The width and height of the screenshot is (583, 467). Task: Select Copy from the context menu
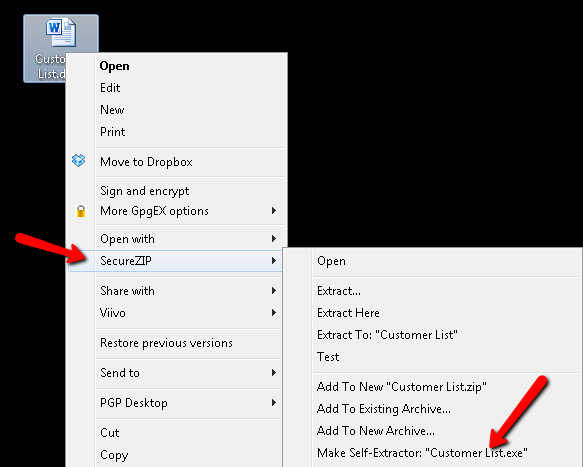click(114, 455)
